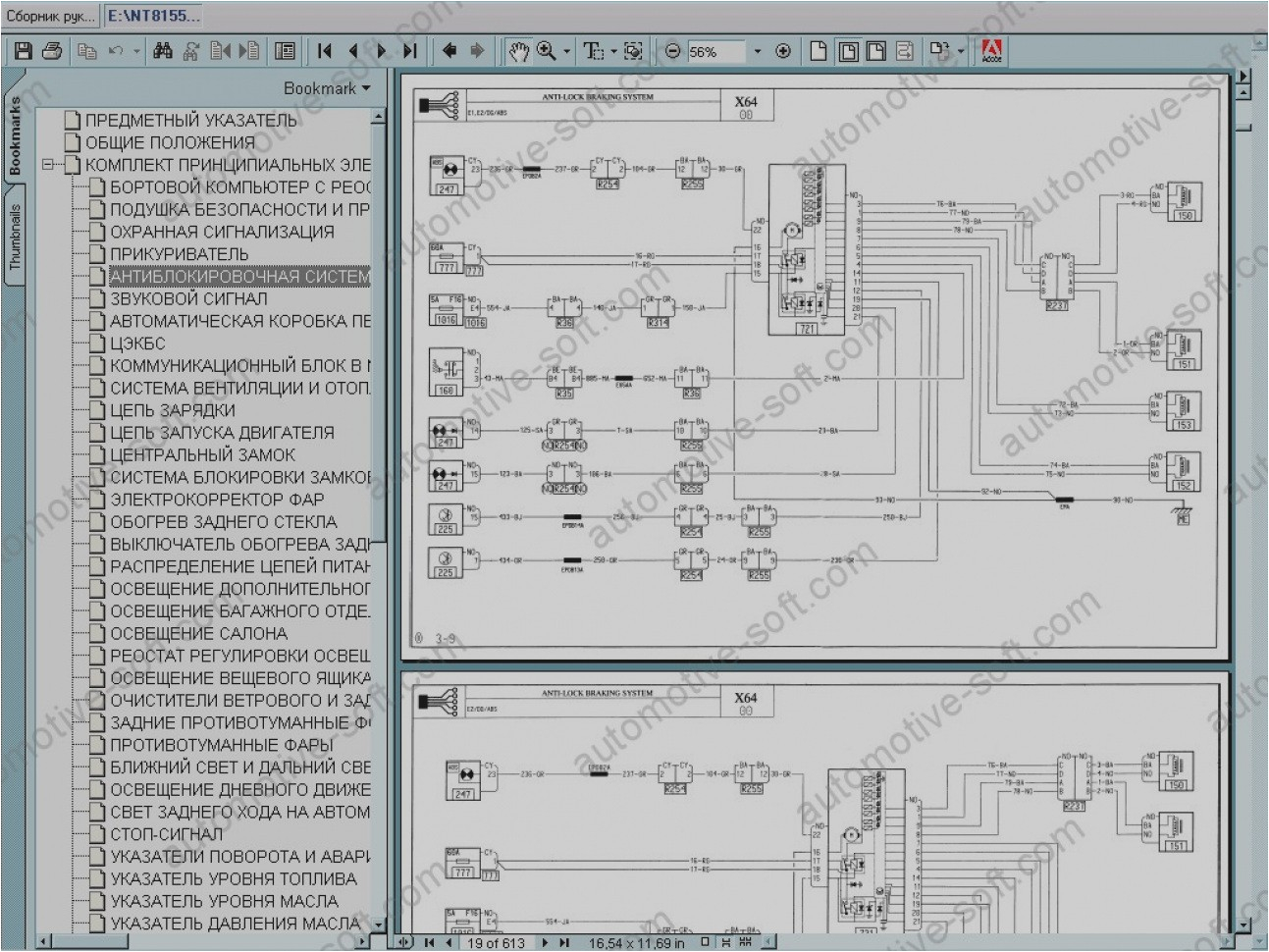1269x952 pixels.
Task: Switch to the Thumbnails tab
Action: pyautogui.click(x=13, y=233)
